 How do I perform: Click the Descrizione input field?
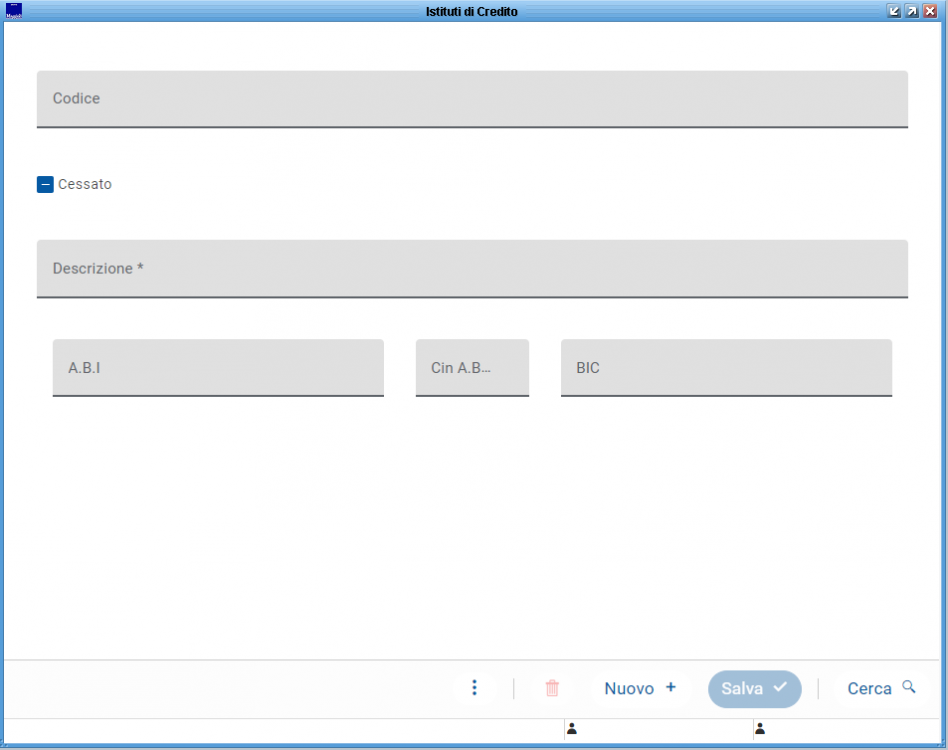(472, 269)
